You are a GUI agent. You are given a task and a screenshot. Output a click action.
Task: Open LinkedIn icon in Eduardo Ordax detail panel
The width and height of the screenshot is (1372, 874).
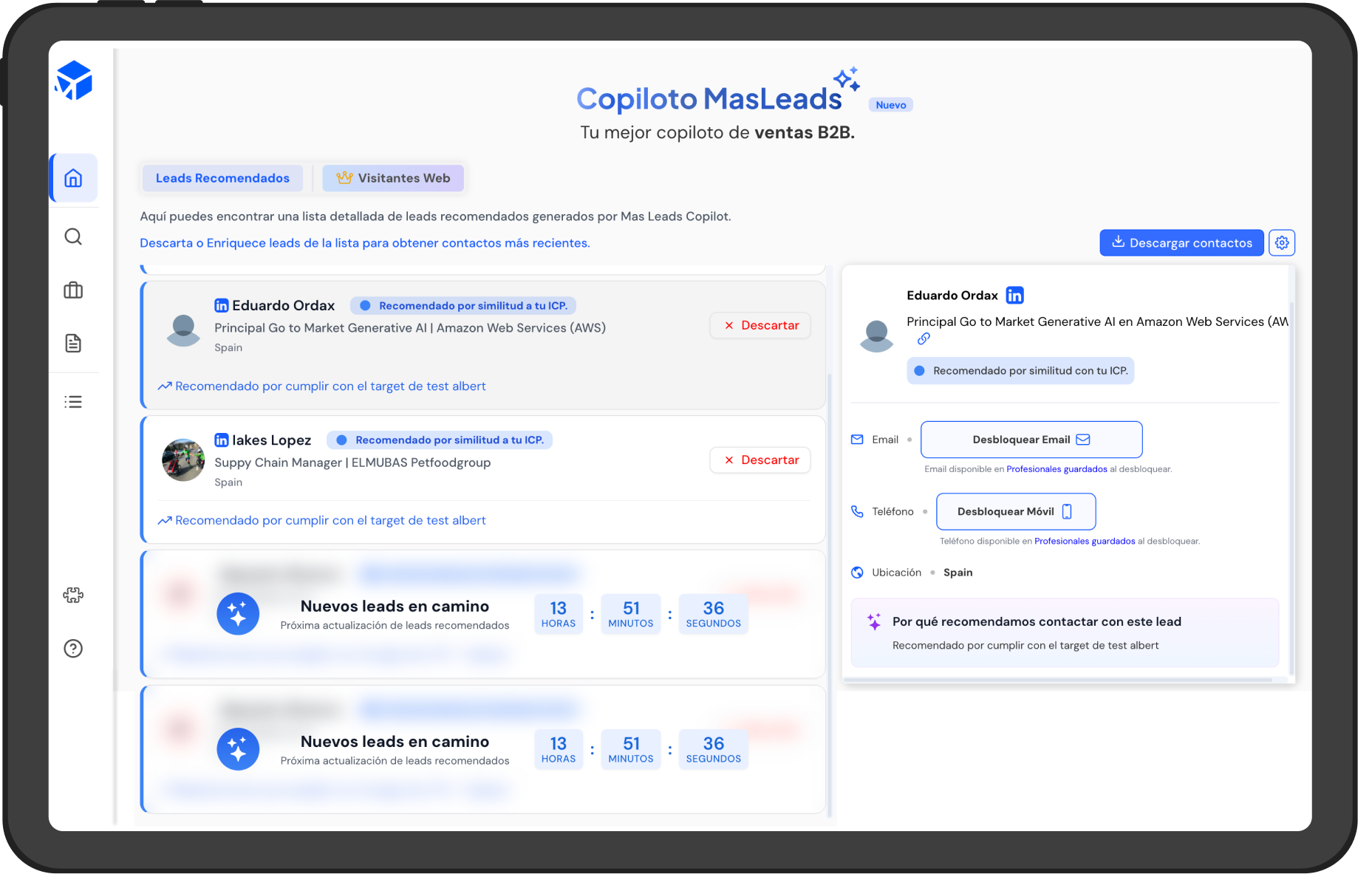[x=1015, y=296]
